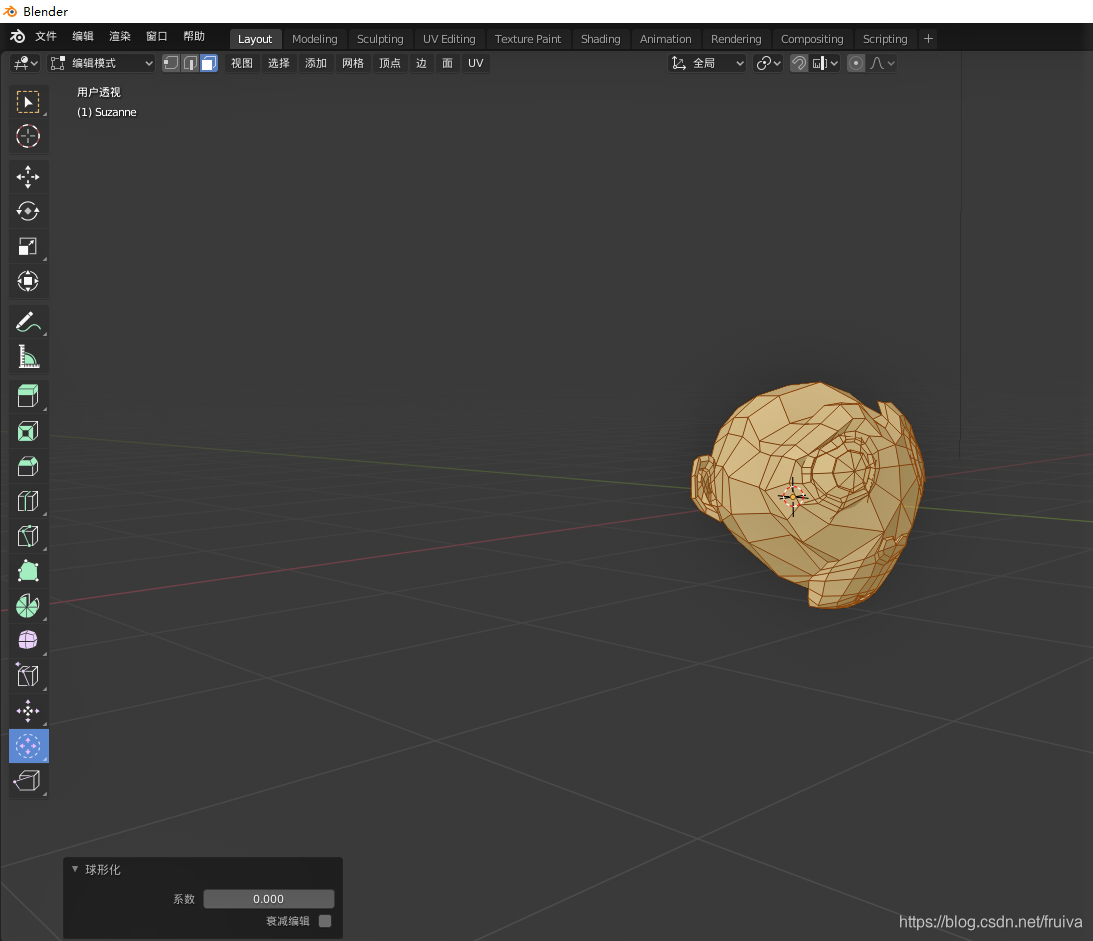Image resolution: width=1093 pixels, height=941 pixels.
Task: Enable the 衰减编辑 checkbox
Action: coord(325,921)
